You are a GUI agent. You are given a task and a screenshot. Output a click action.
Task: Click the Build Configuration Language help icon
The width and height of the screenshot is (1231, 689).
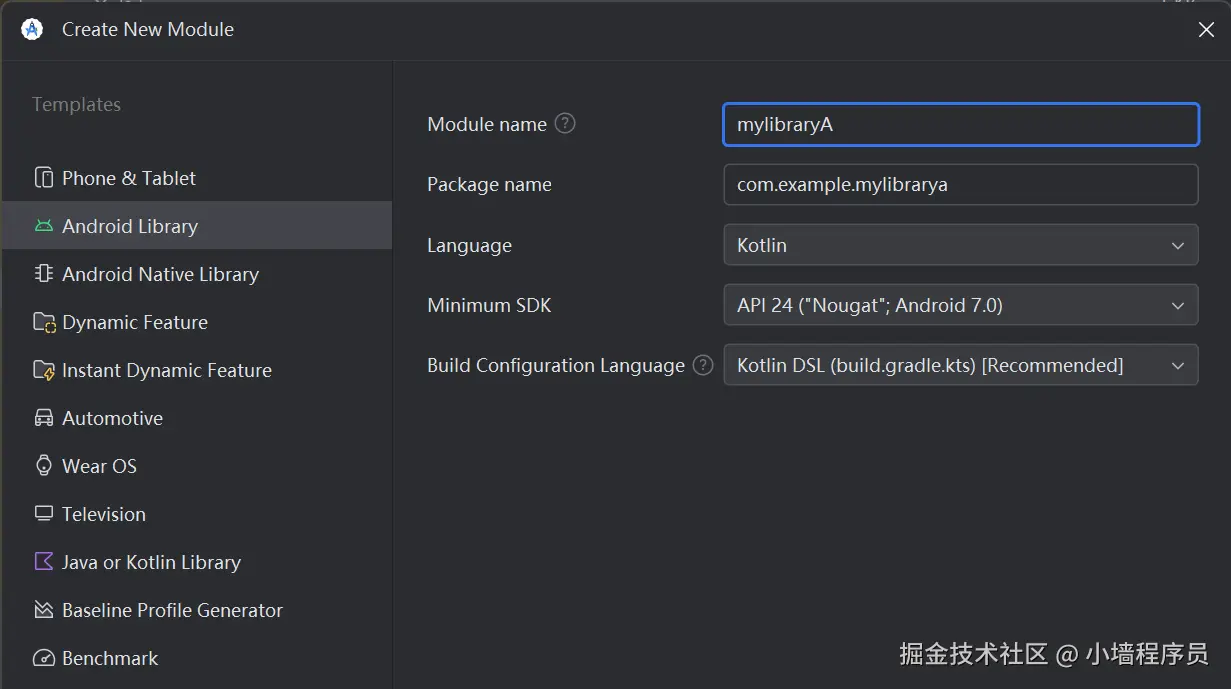click(x=703, y=365)
